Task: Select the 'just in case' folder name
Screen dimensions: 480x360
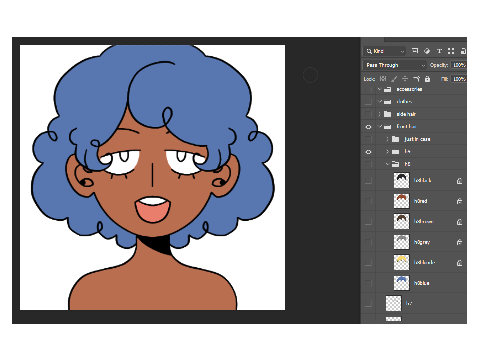Action: 417,139
